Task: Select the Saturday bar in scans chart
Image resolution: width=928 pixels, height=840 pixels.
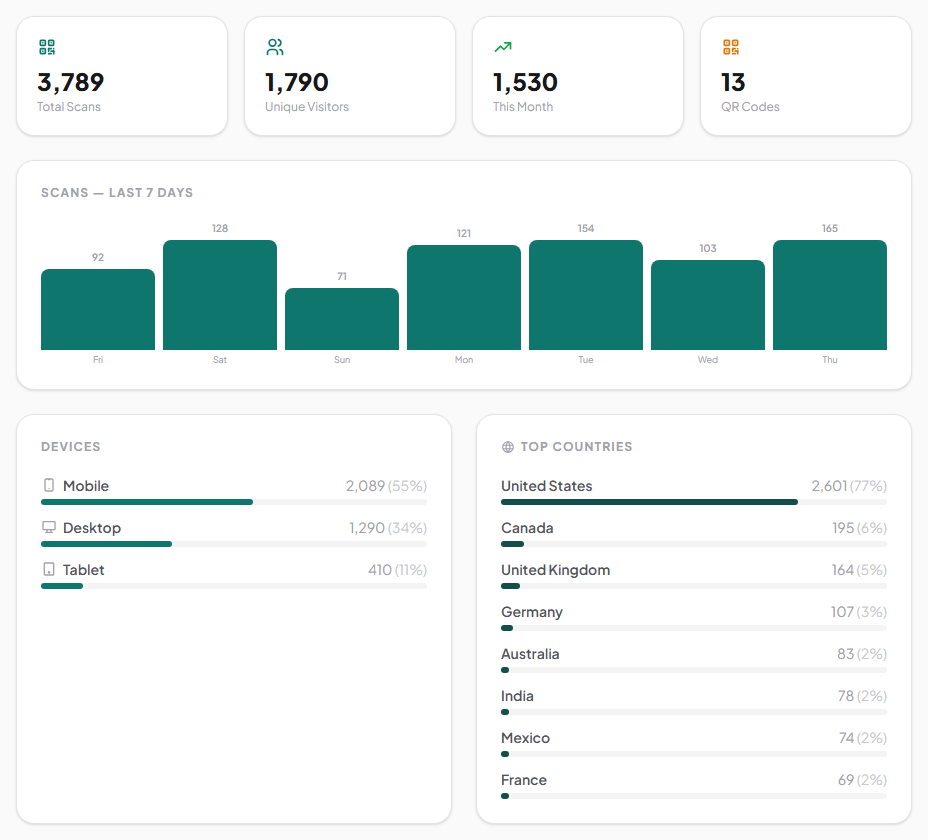Action: click(x=220, y=295)
